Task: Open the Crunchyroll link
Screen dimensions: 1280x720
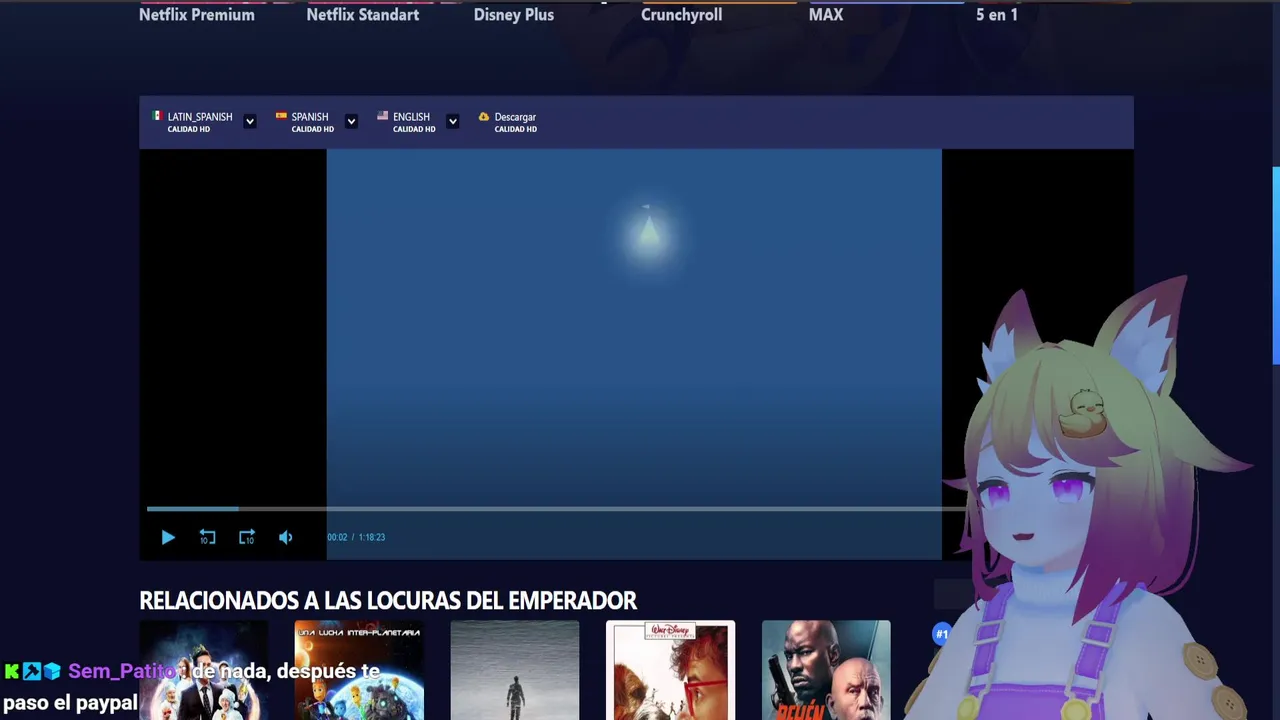Action: tap(681, 15)
